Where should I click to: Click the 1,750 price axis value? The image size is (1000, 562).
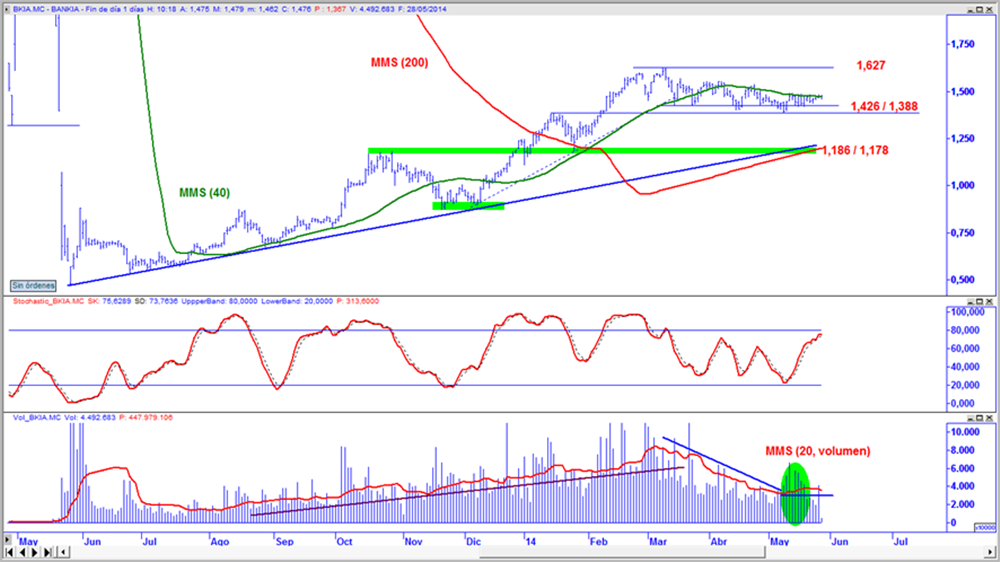962,44
